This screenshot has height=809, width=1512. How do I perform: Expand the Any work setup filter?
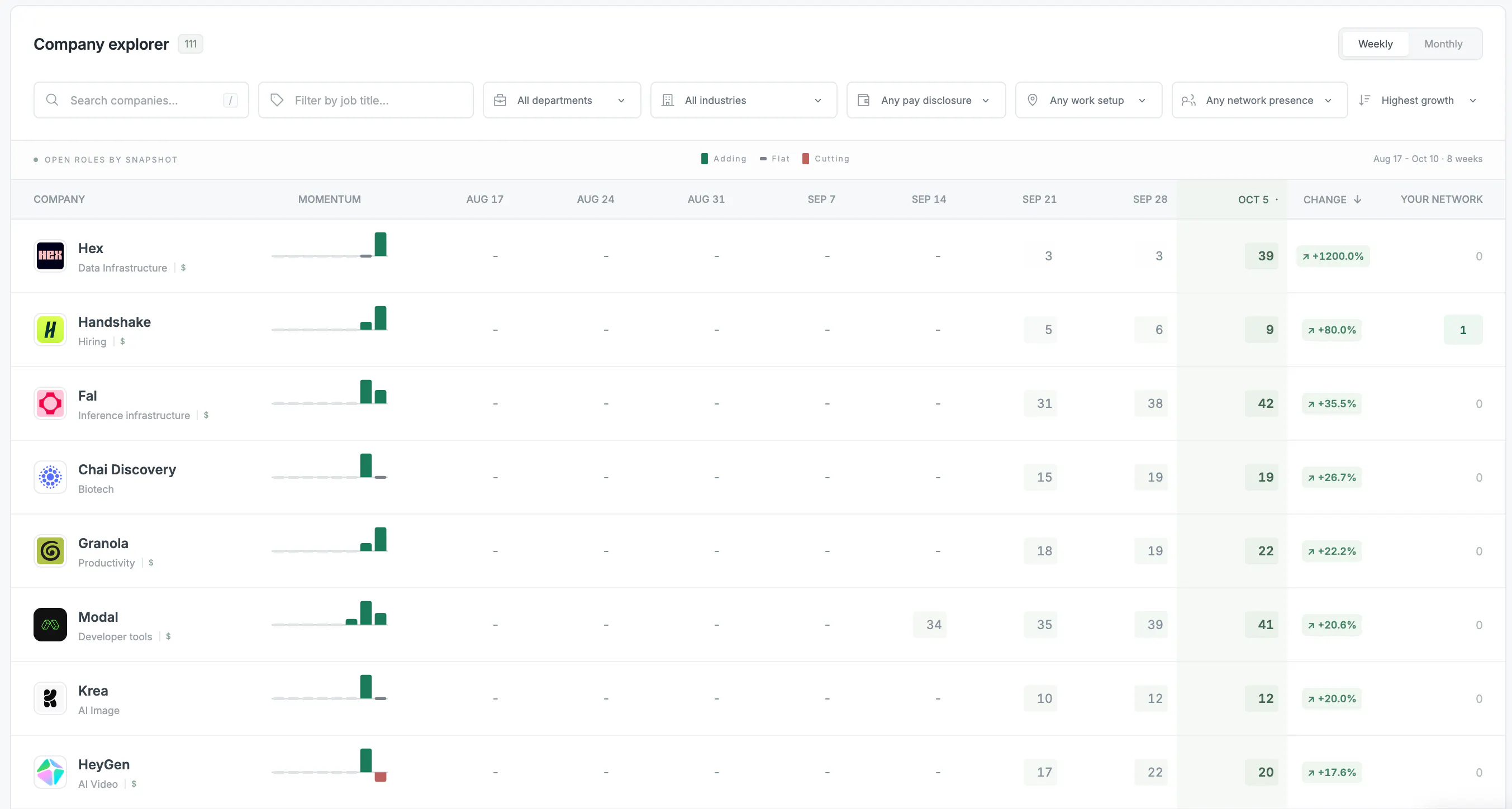click(1089, 101)
